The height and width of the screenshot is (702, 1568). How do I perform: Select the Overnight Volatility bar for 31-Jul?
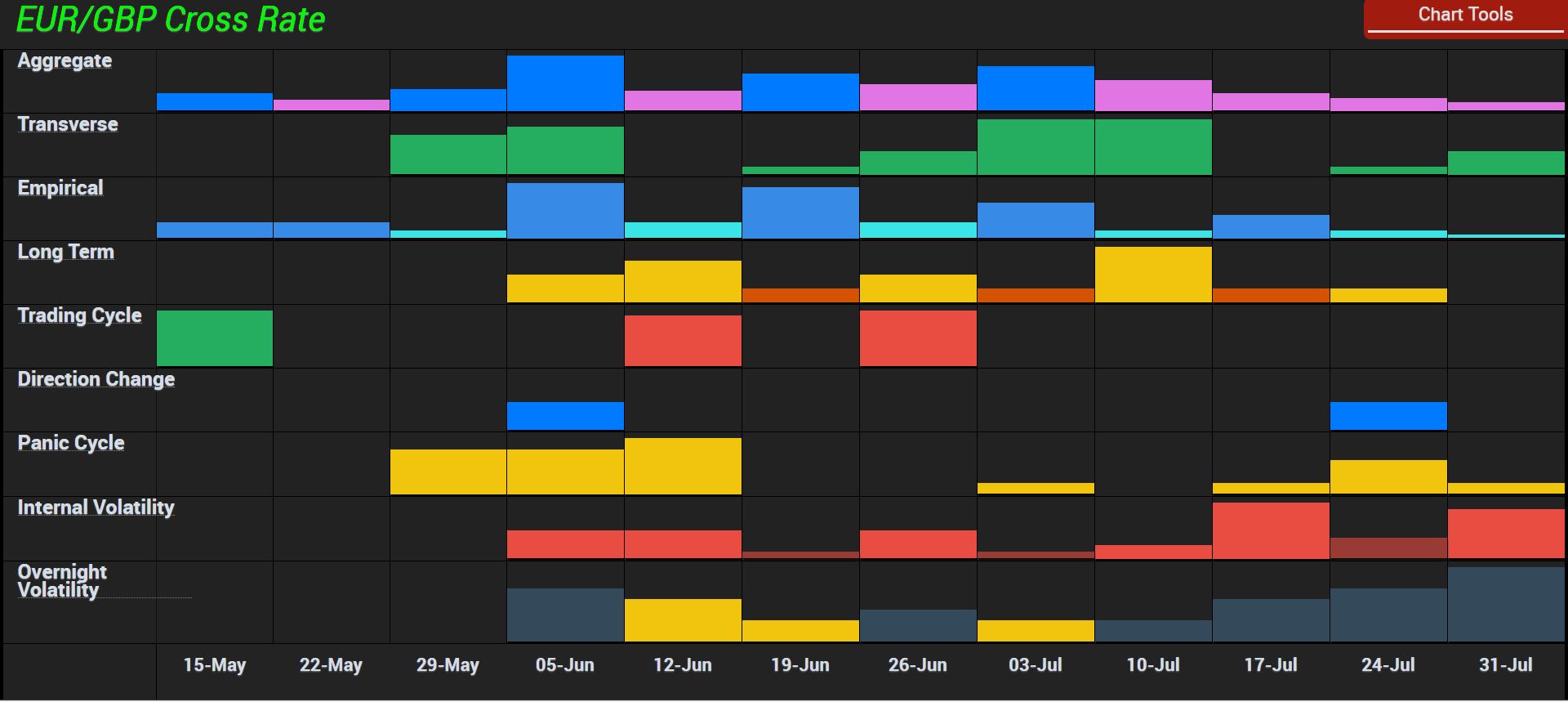pyautogui.click(x=1505, y=605)
